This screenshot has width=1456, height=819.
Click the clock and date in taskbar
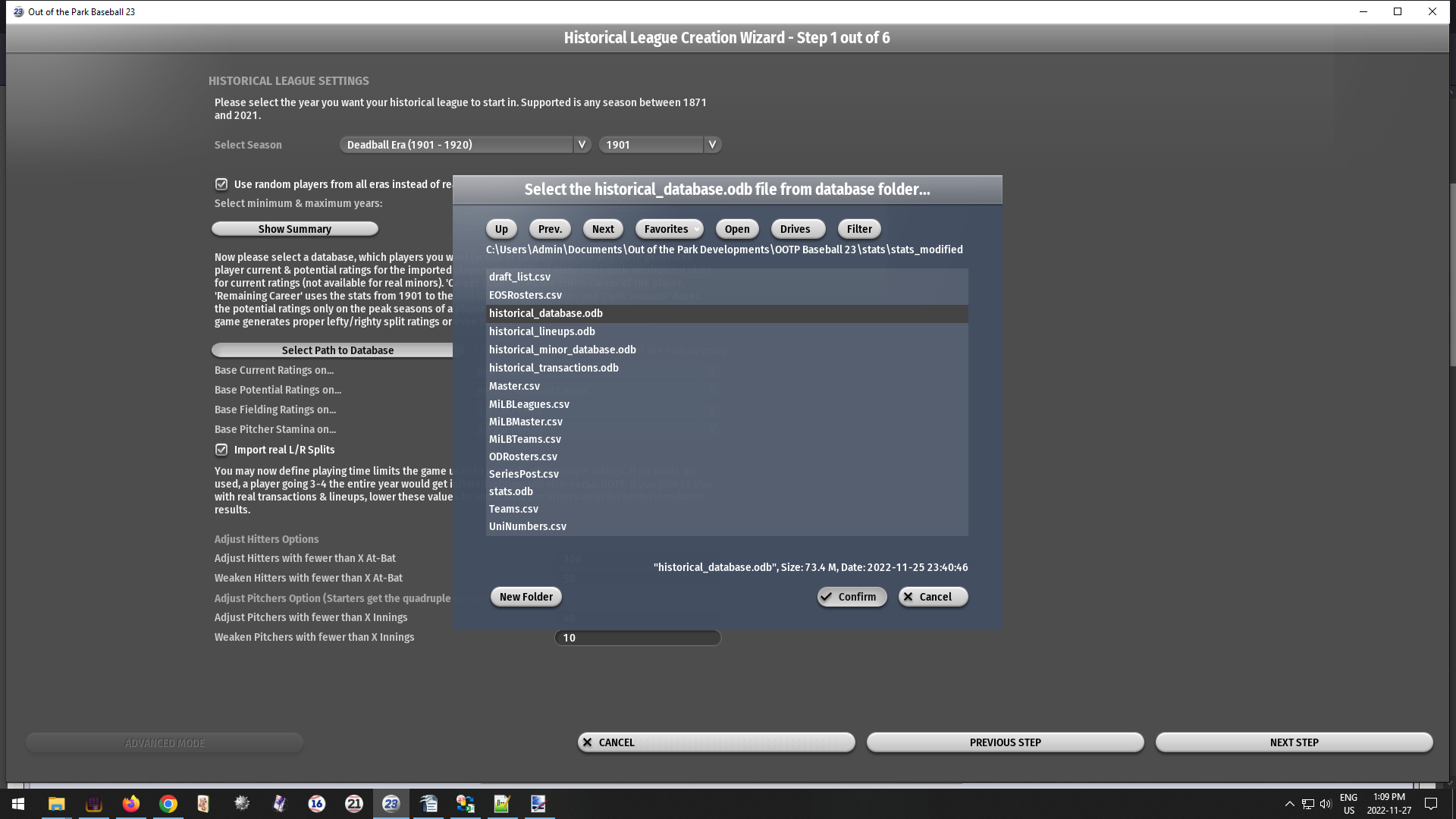coord(1389,804)
